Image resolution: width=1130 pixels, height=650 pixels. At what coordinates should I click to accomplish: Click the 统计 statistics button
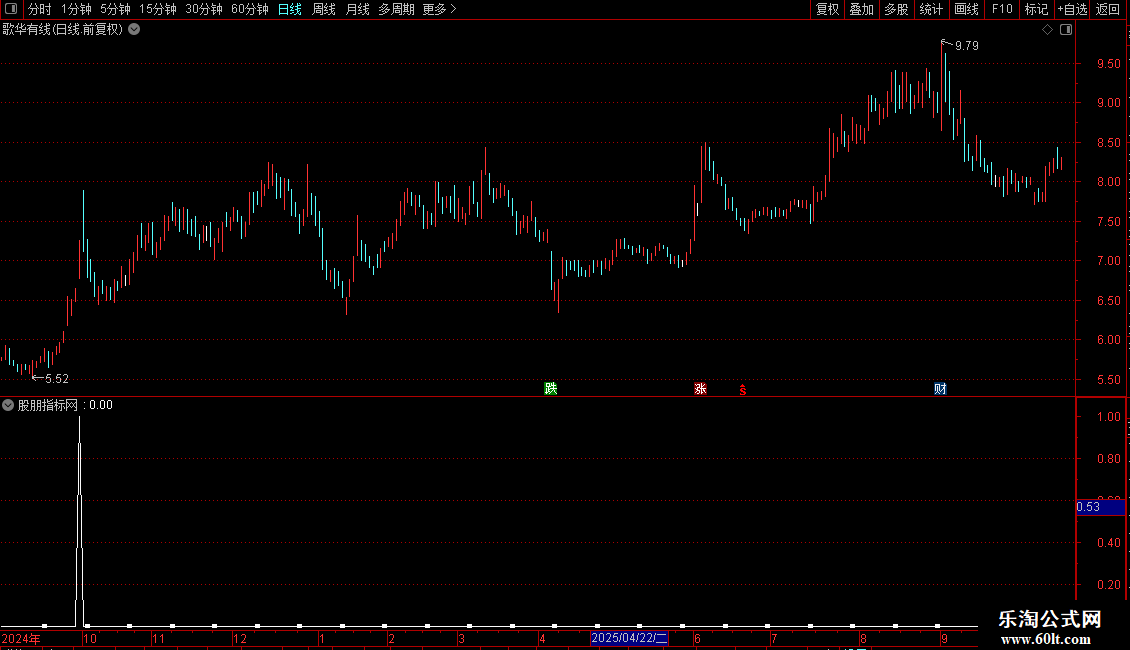point(930,9)
